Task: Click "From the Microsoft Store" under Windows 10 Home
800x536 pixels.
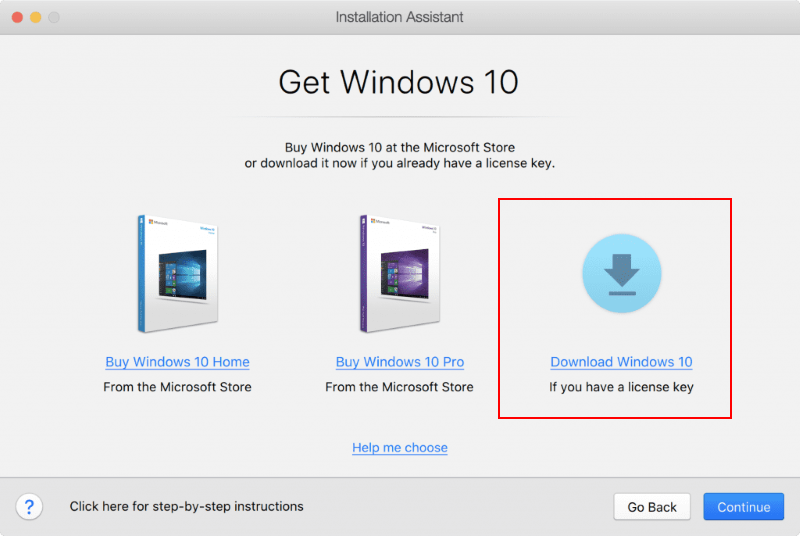Action: (x=177, y=387)
